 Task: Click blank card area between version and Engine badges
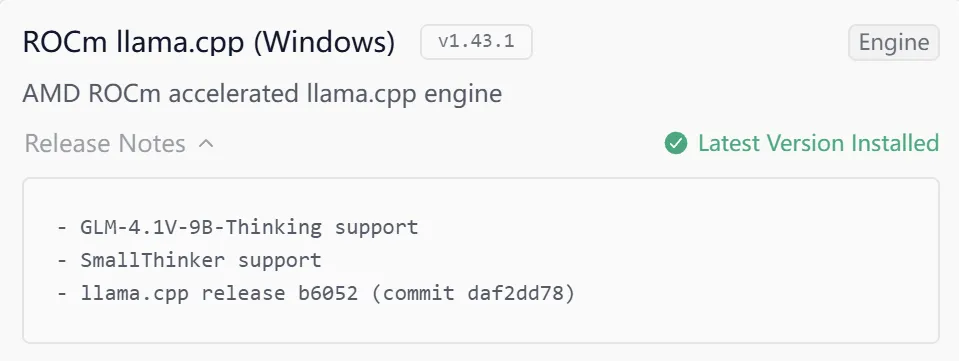pyautogui.click(x=690, y=42)
